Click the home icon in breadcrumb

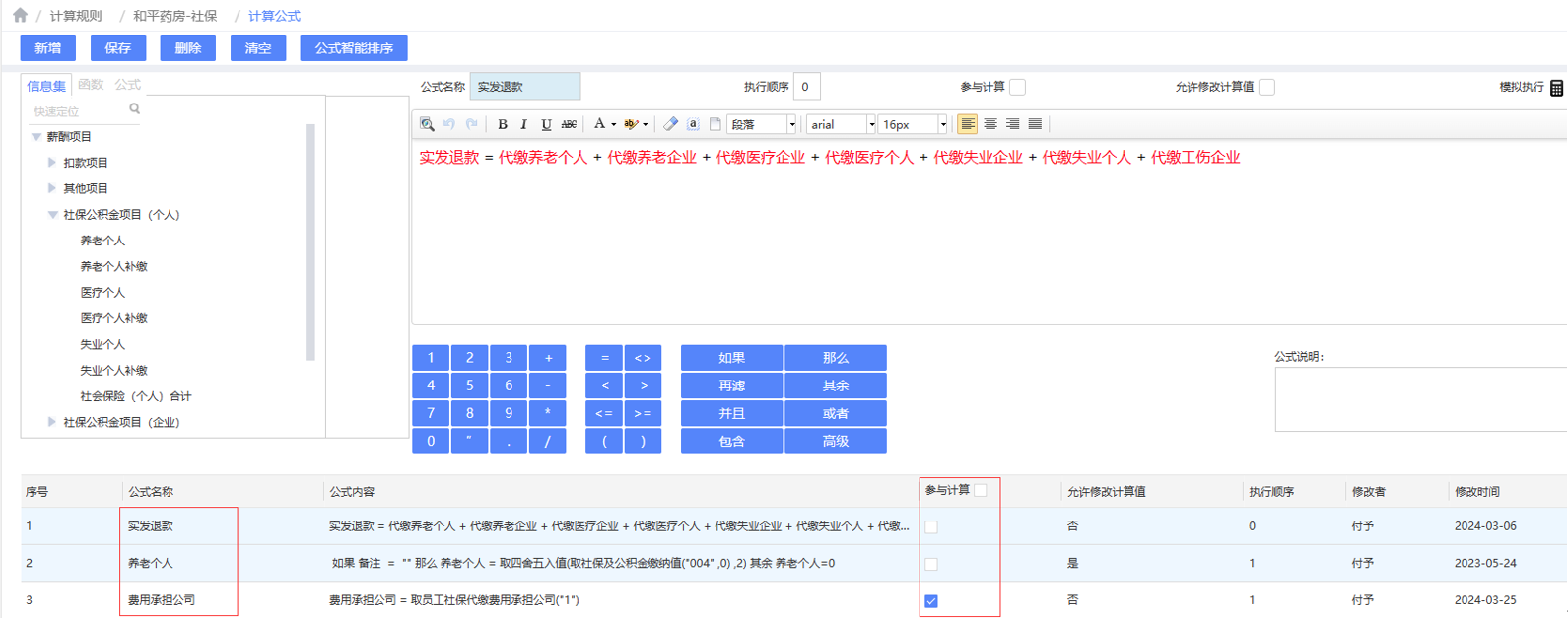click(x=20, y=16)
